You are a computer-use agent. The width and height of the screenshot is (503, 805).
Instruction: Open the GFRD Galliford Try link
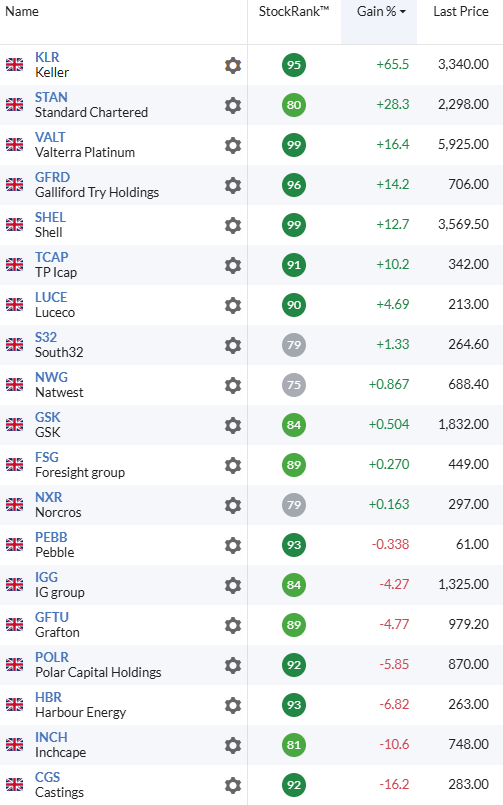pyautogui.click(x=52, y=177)
